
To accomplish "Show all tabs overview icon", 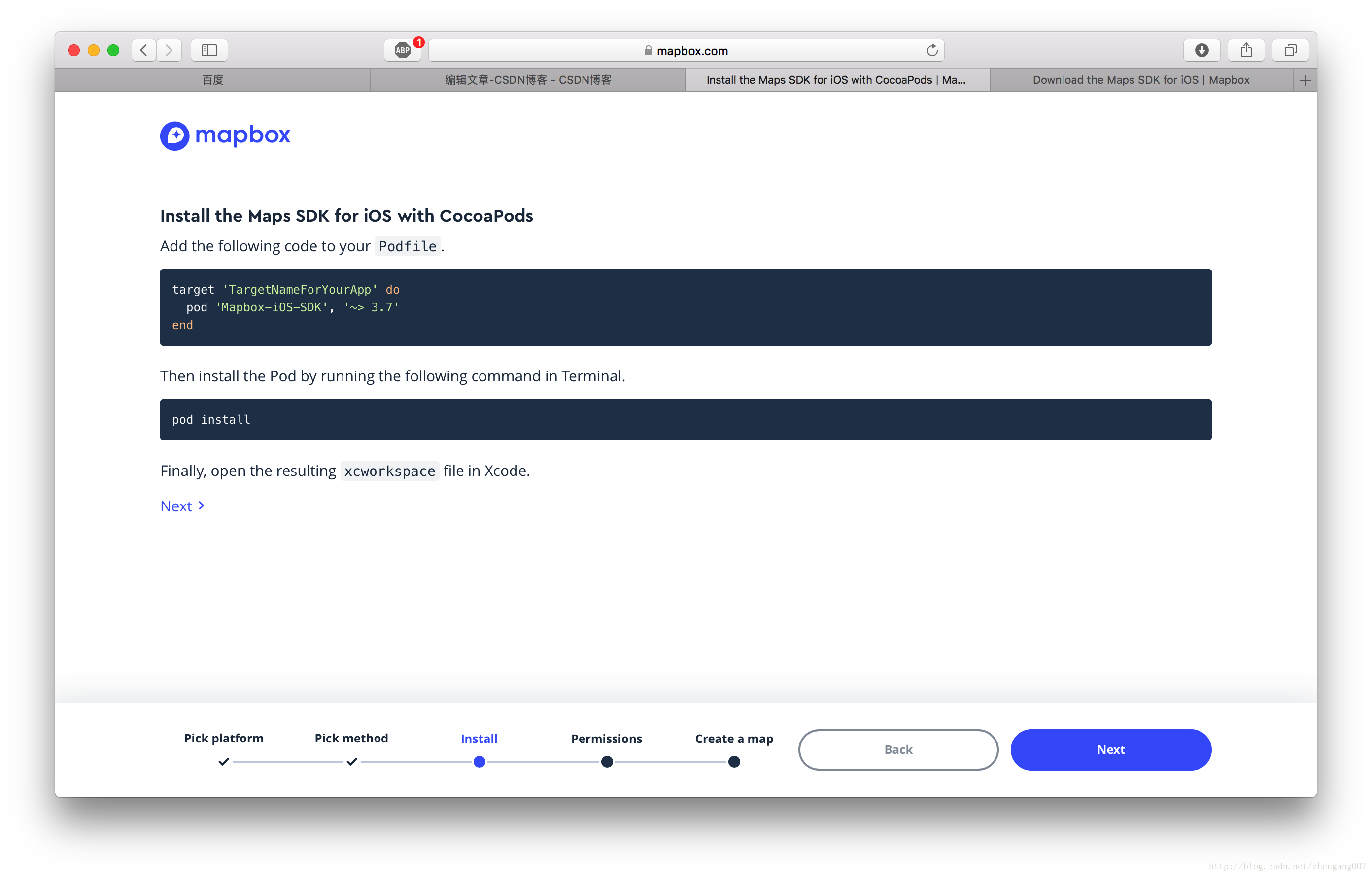I will pos(1290,50).
